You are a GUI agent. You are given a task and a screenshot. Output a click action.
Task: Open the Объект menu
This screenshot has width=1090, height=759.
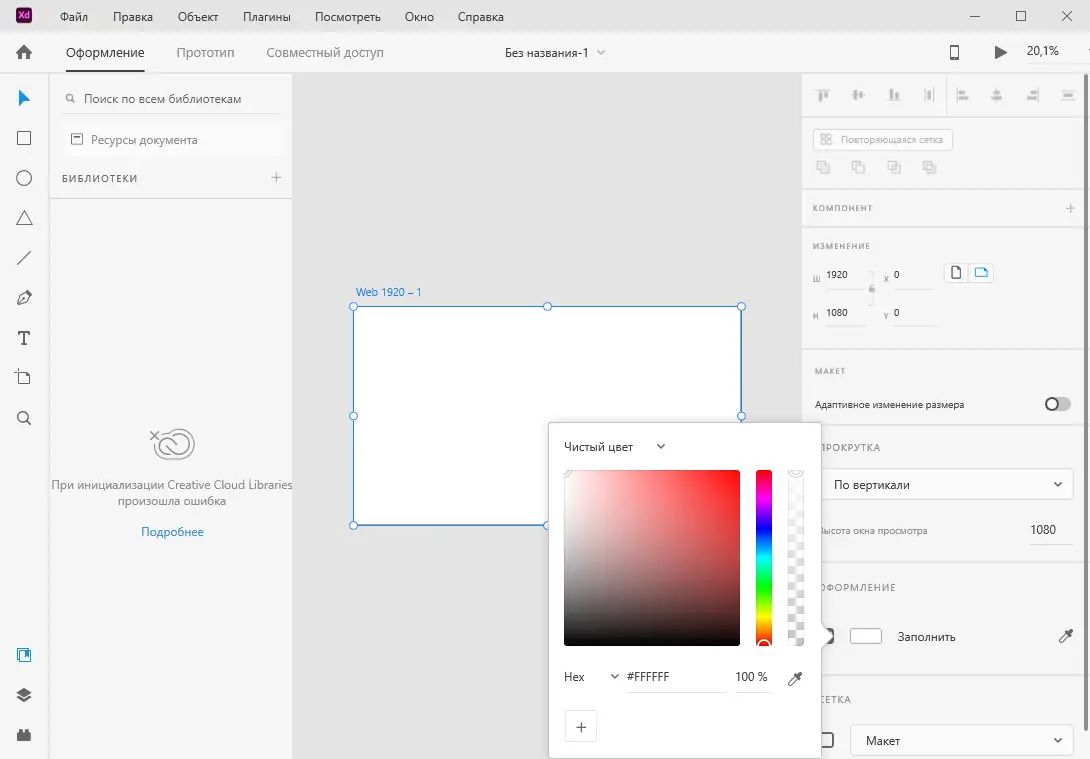(x=197, y=17)
